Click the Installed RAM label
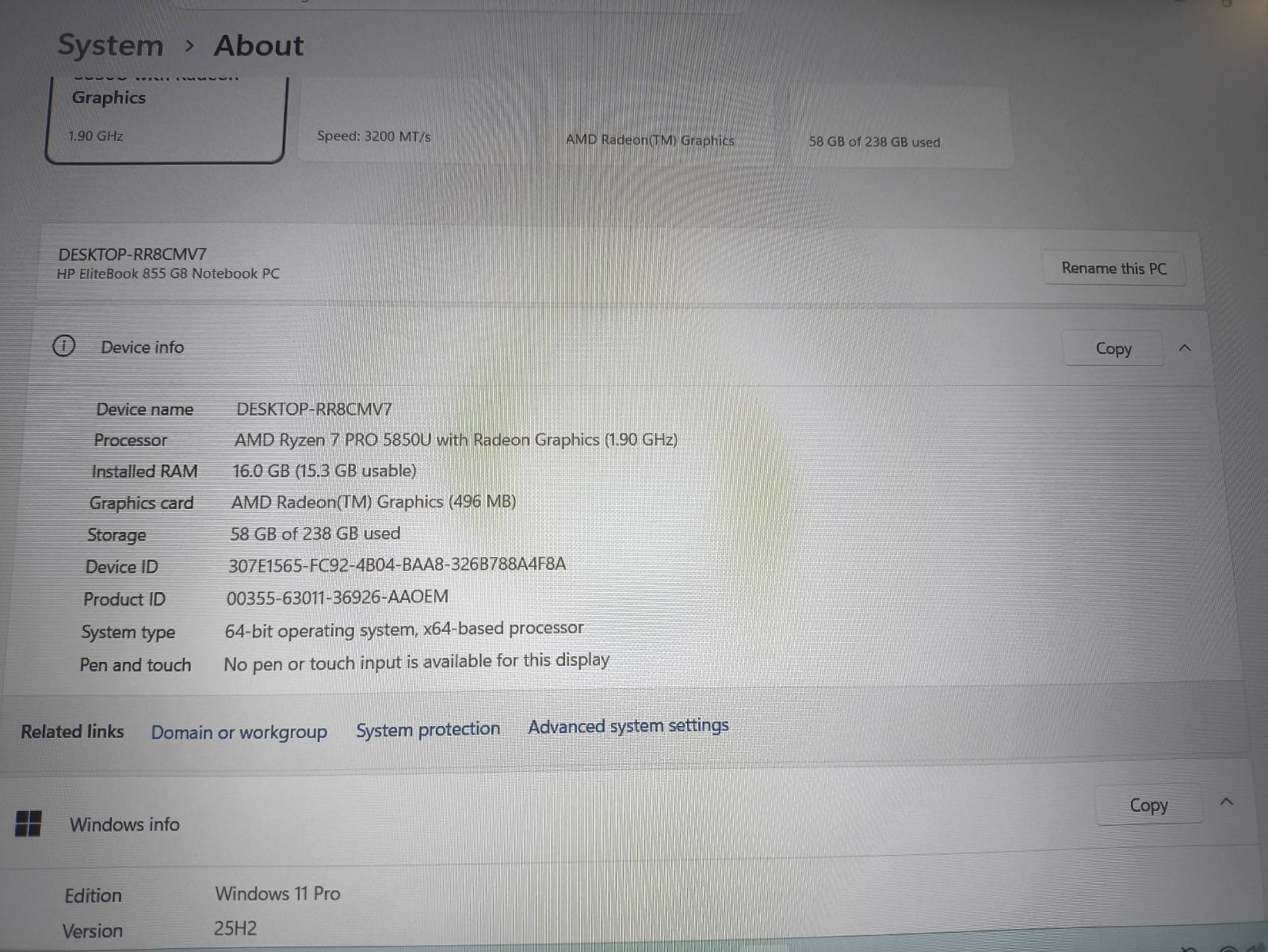Screen dimensions: 1268x952 point(143,472)
